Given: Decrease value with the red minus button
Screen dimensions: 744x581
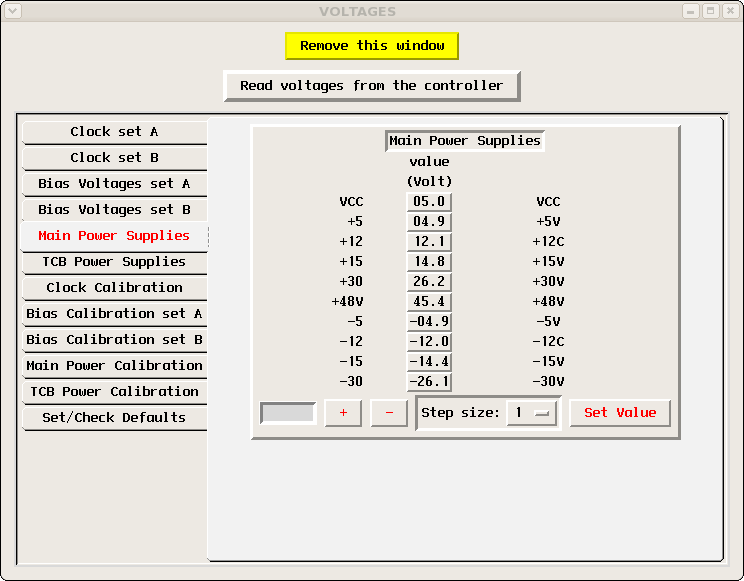Looking at the screenshot, I should click(x=389, y=413).
